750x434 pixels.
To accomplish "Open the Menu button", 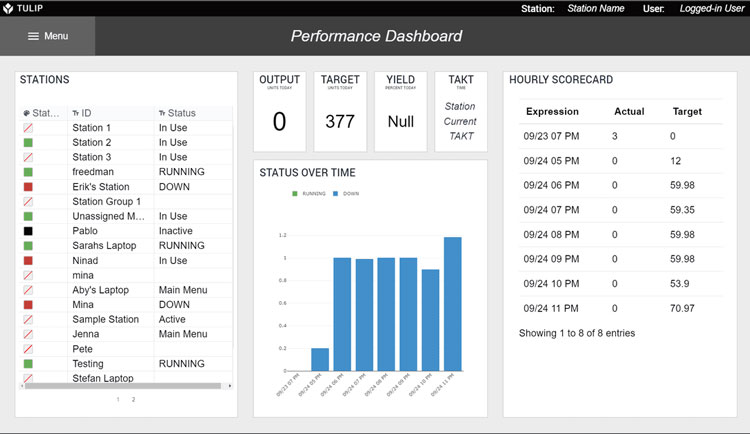I will click(47, 36).
